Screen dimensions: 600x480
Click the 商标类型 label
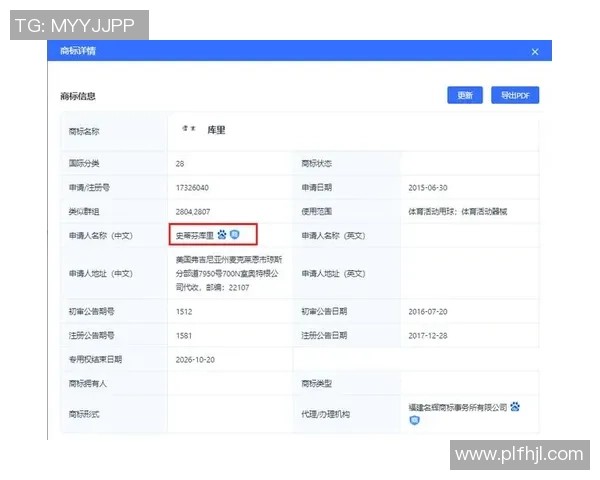coord(316,384)
